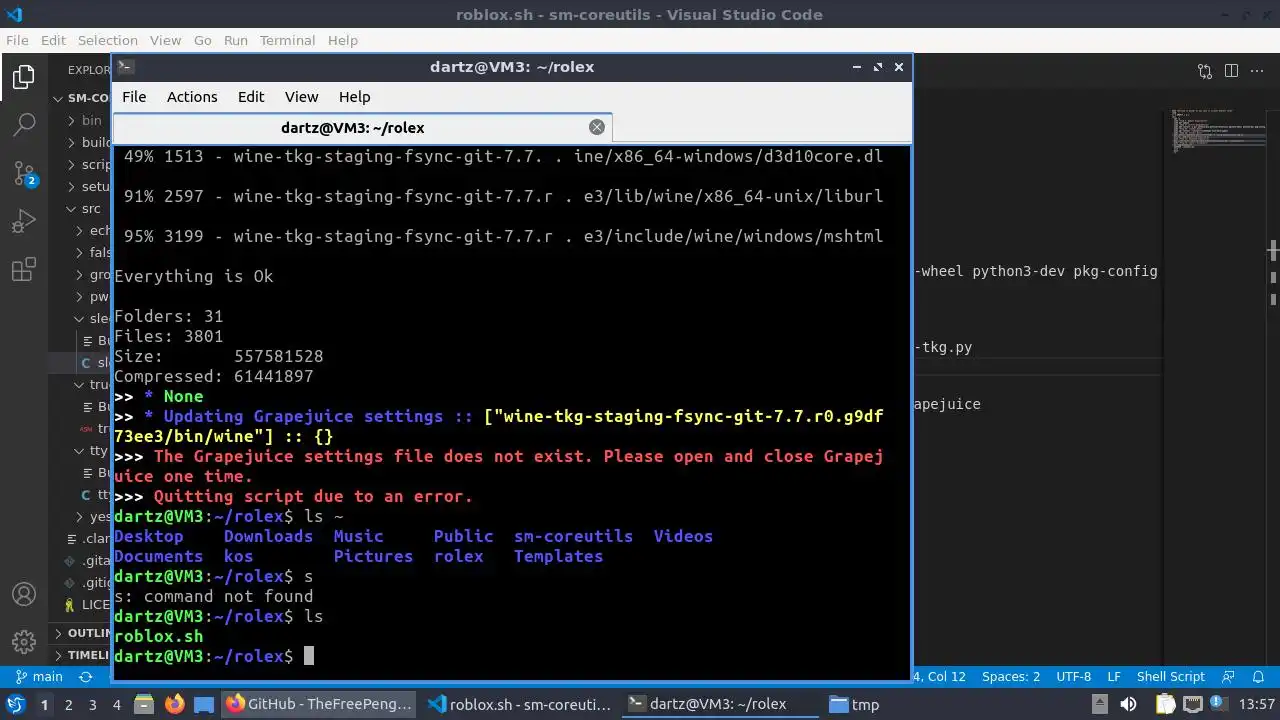Open Run and Debug view
1280x720 pixels.
pyautogui.click(x=24, y=221)
